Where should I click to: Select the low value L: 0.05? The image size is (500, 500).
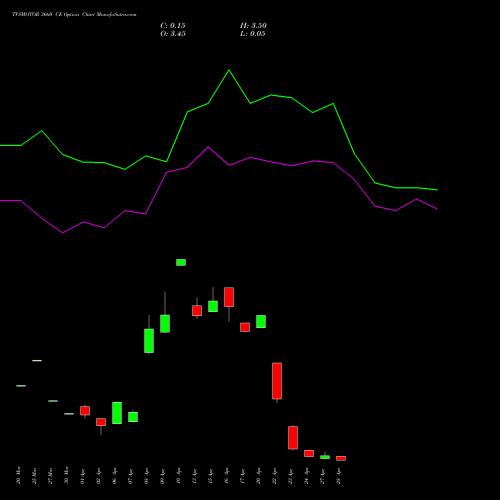tap(253, 34)
